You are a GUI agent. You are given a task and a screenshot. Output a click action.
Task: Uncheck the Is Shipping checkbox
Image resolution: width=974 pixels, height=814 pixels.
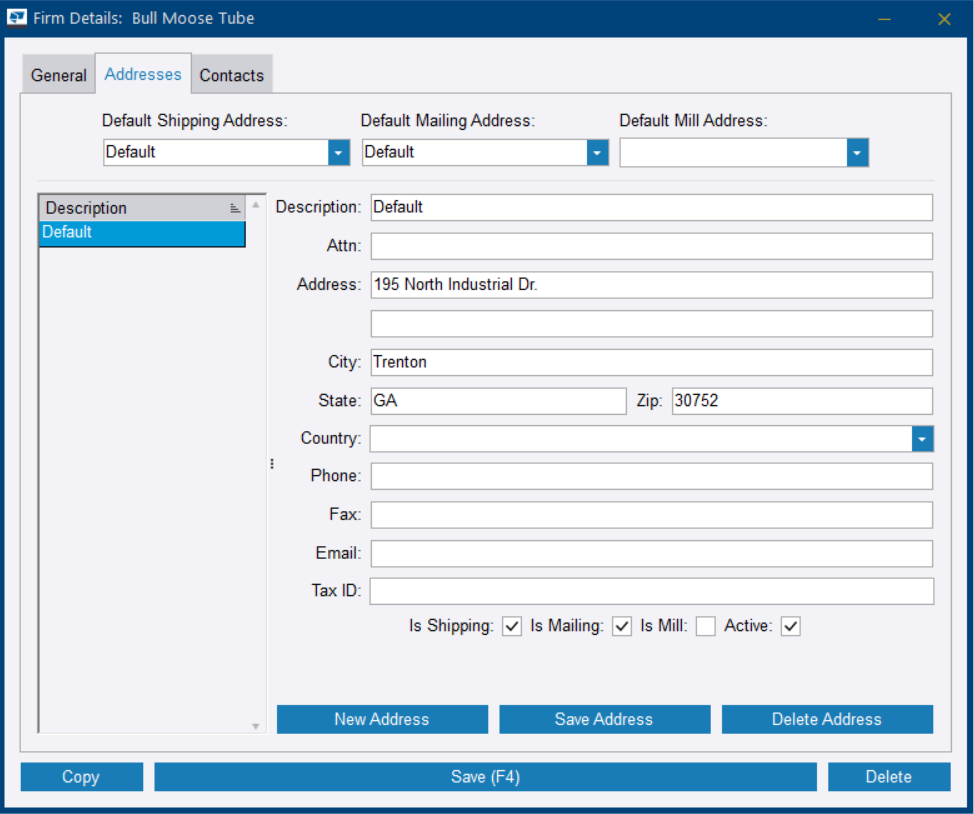click(x=512, y=627)
